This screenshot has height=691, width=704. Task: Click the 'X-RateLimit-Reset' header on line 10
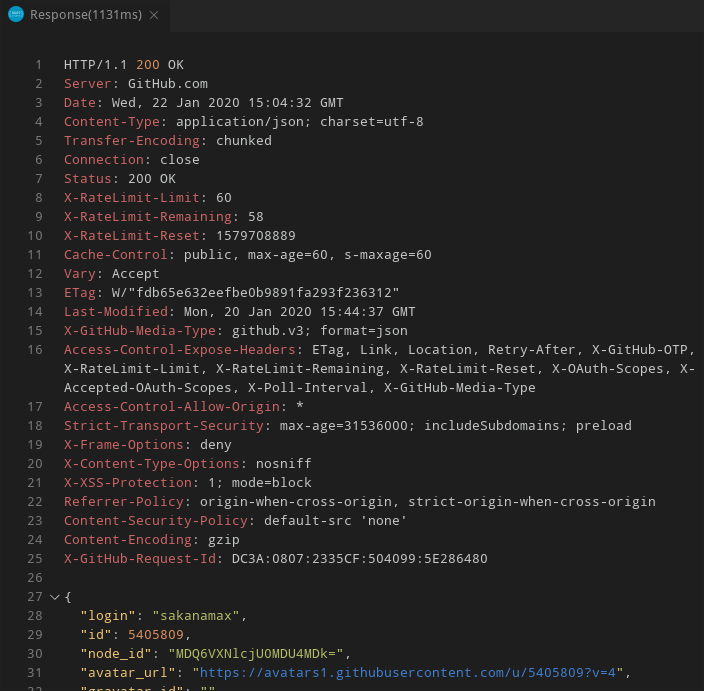tap(132, 236)
